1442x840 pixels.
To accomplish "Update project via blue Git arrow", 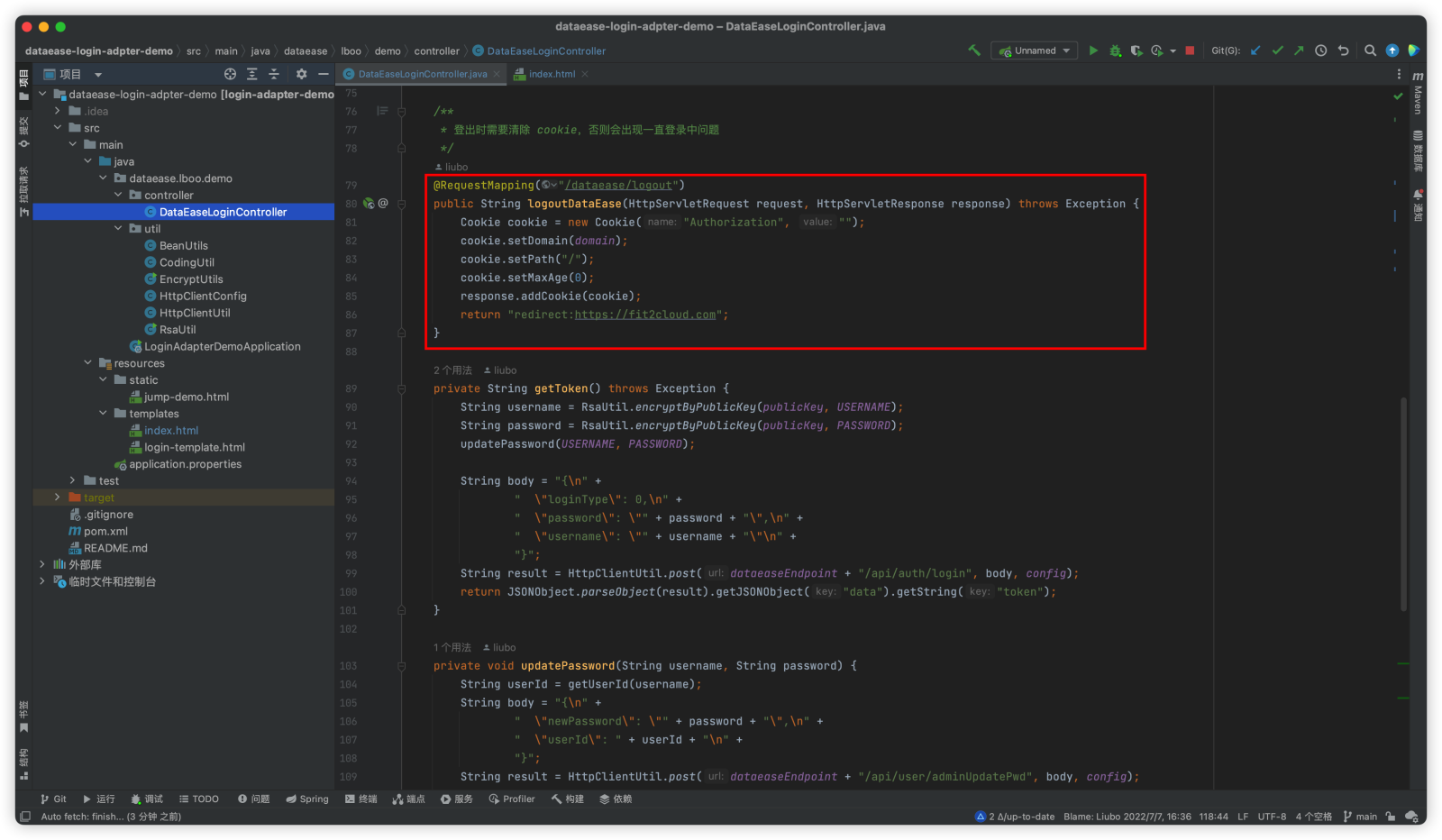I will point(1255,50).
